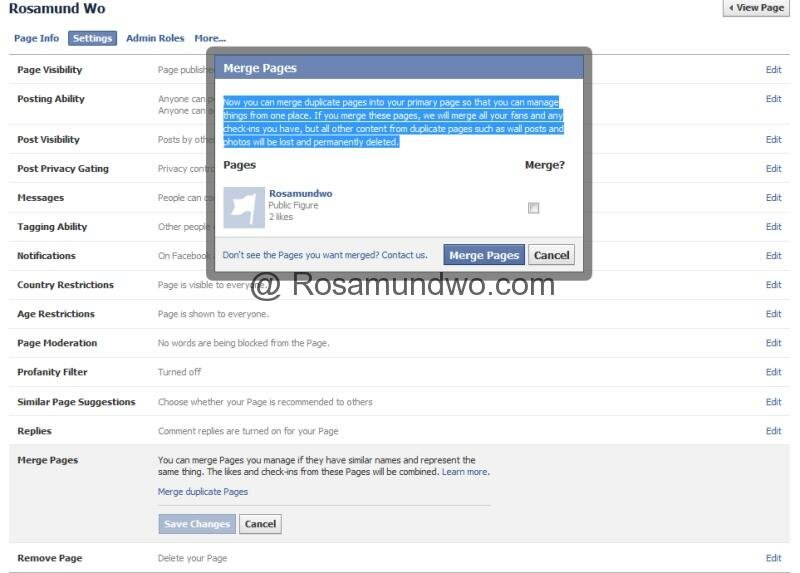Cancel the Merge Pages dialog
800x573 pixels.
[551, 255]
